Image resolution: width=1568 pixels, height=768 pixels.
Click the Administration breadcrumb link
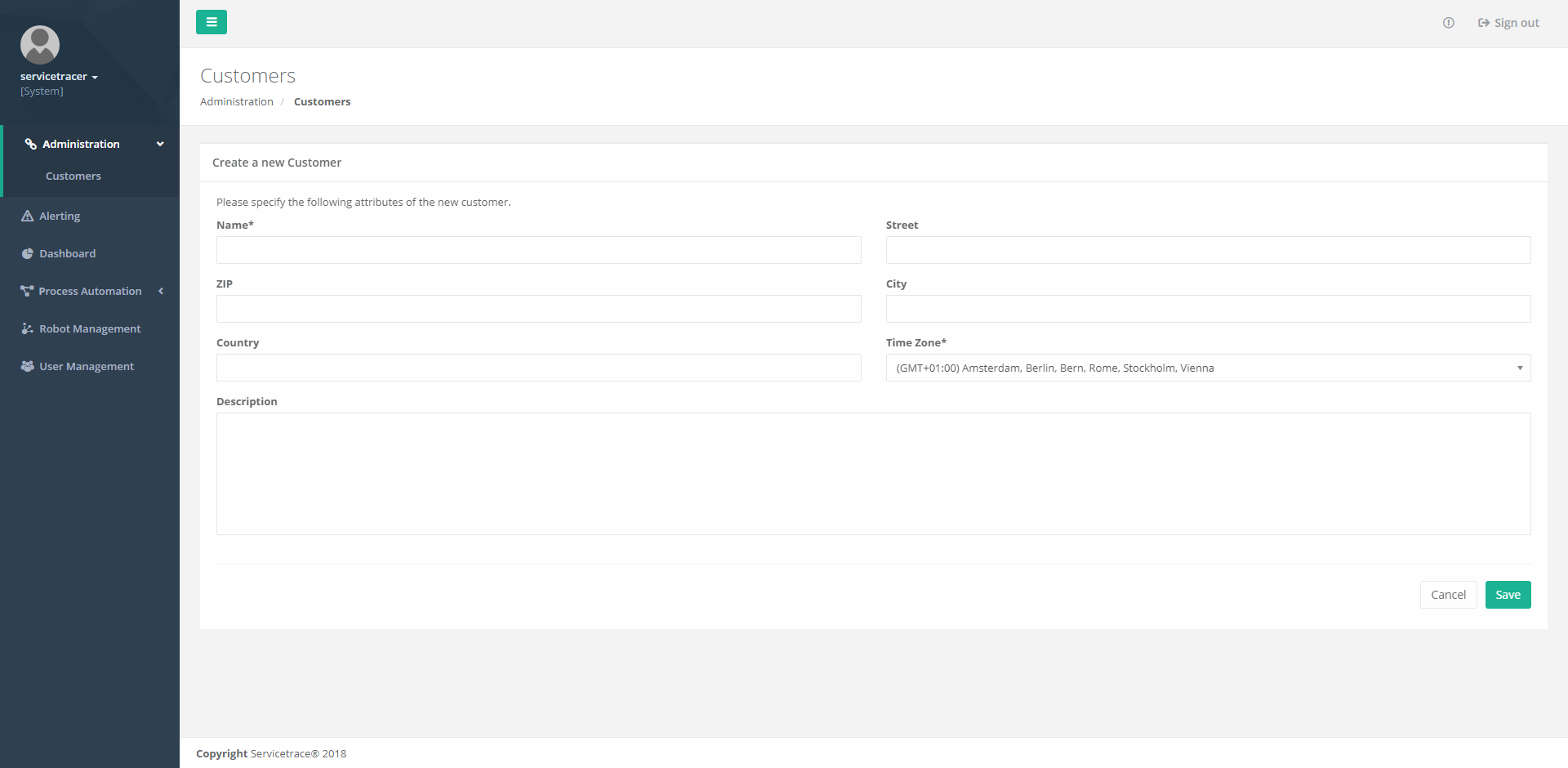(x=237, y=101)
